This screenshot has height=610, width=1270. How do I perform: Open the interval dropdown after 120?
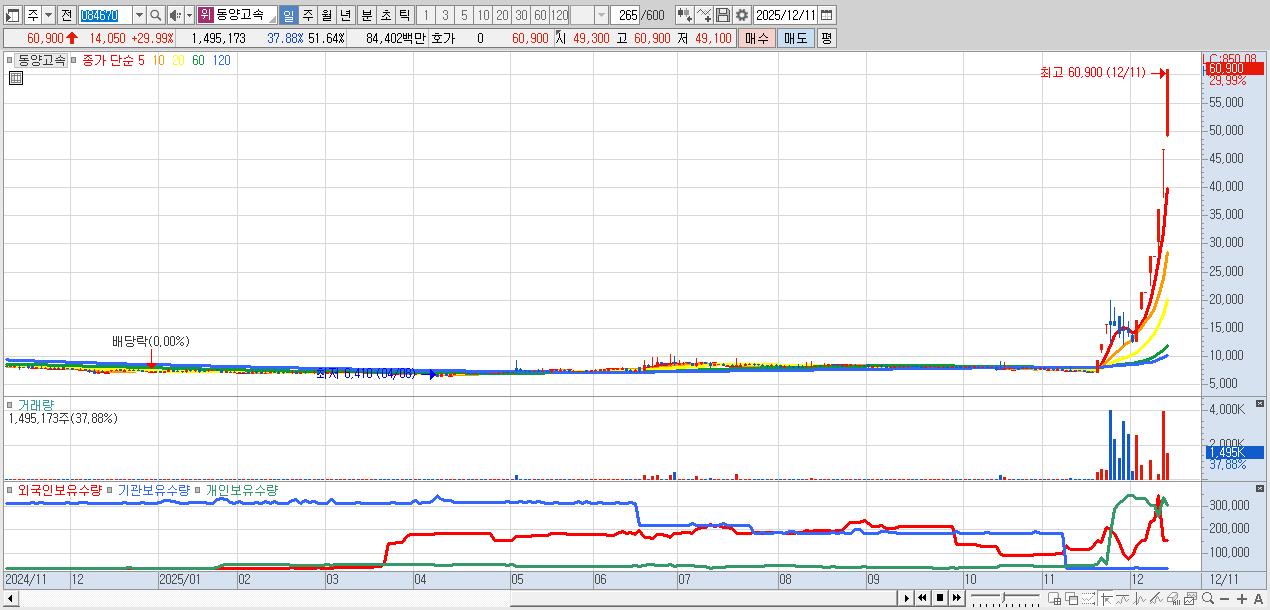point(601,15)
